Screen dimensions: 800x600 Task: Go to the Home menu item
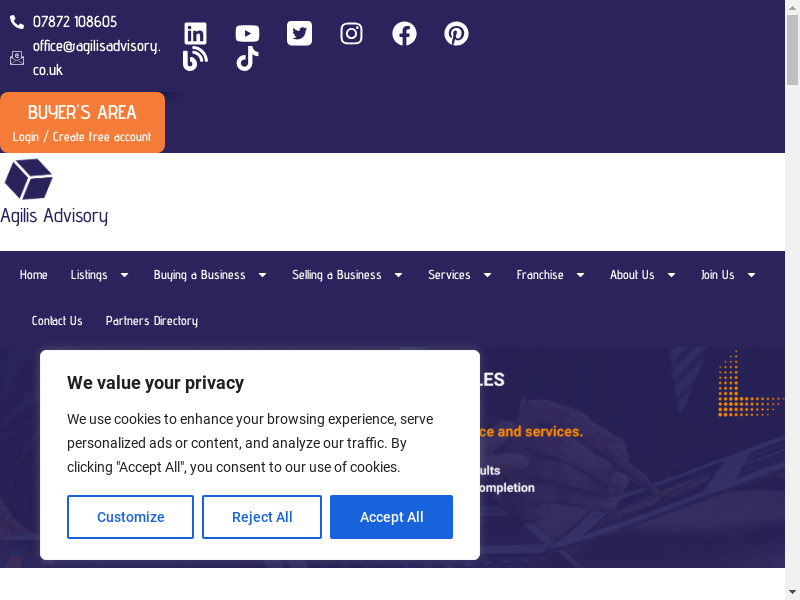(34, 275)
